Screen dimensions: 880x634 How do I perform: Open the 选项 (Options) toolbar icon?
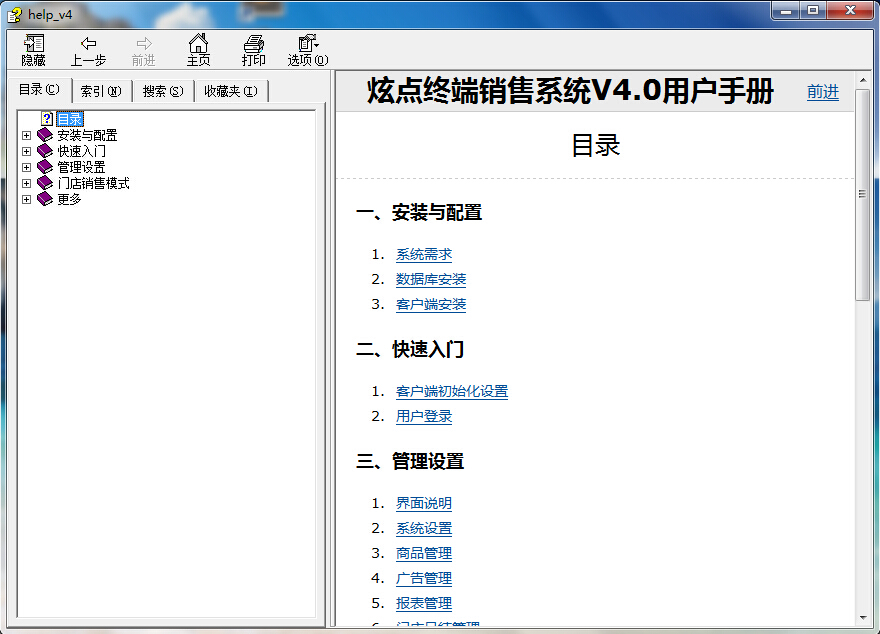308,43
